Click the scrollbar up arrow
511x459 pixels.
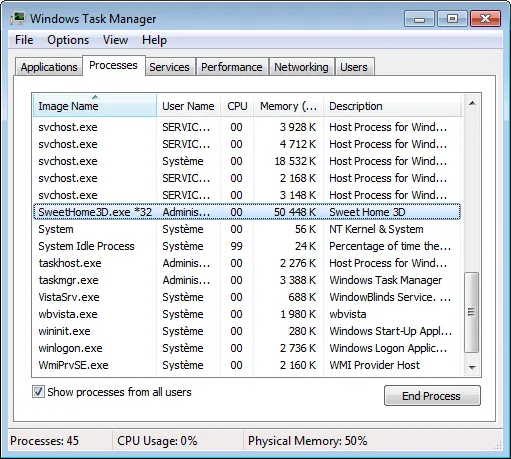472,103
